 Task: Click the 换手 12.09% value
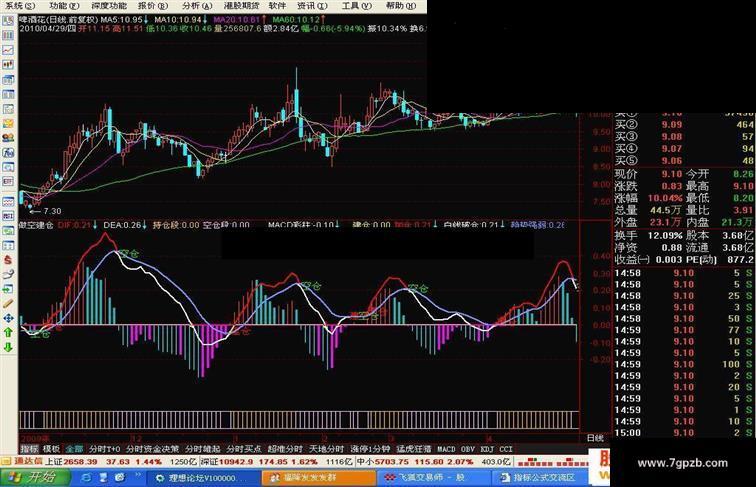665,236
